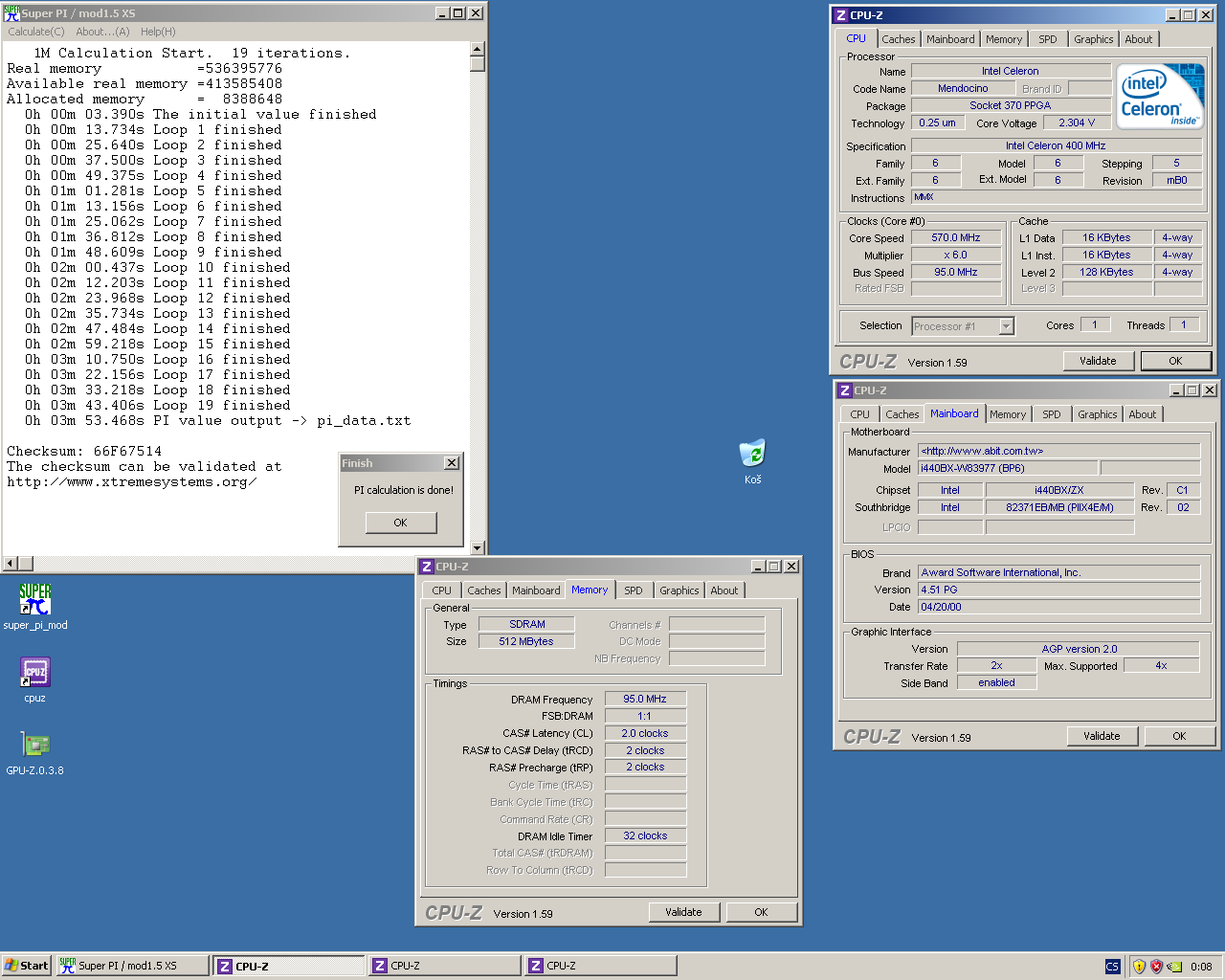Screen dimensions: 1225x980
Task: Open the Start menu
Action: 26,966
